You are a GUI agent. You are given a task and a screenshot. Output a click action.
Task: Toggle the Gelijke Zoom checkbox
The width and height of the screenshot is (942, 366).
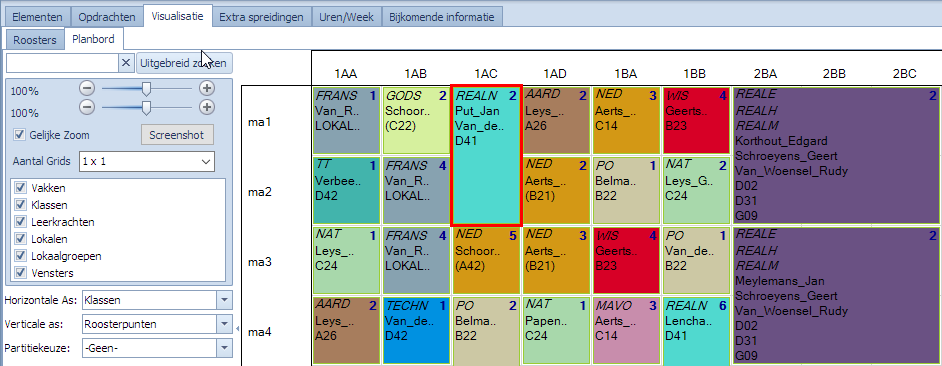[x=20, y=135]
